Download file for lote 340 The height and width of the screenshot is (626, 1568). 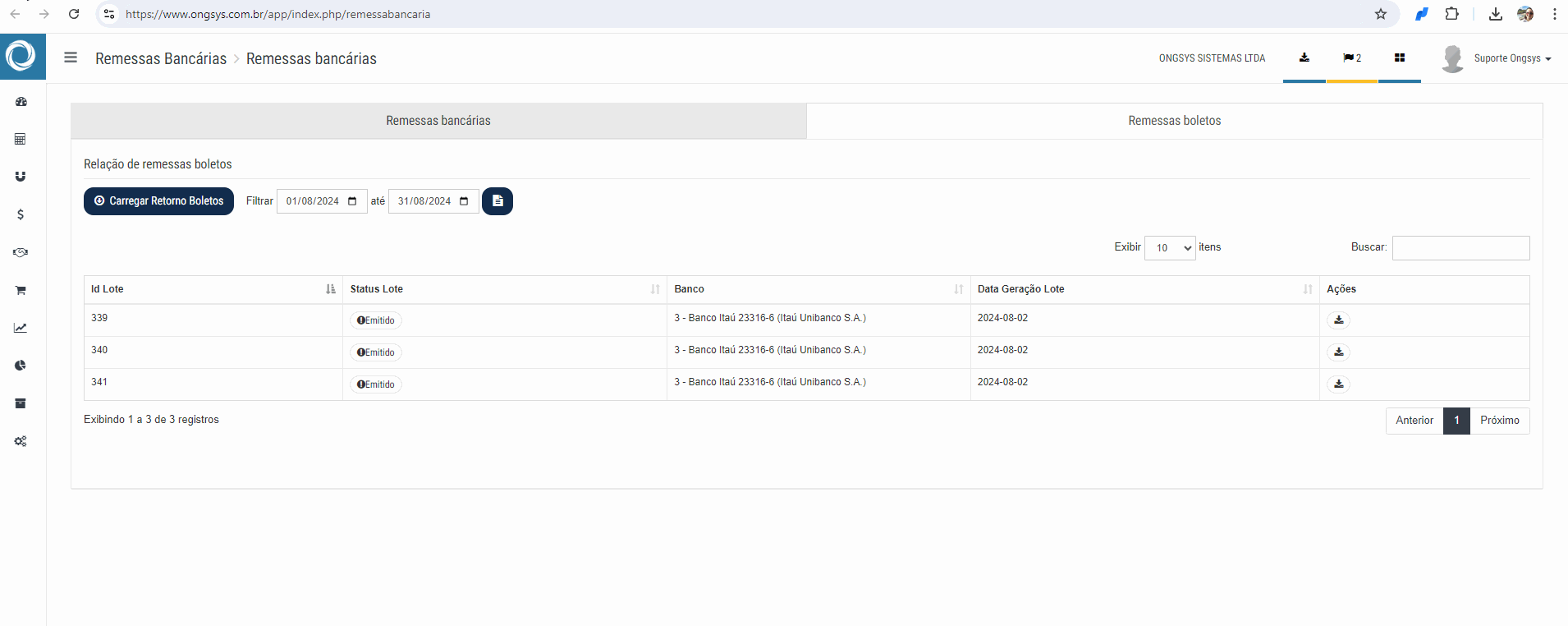click(1339, 352)
